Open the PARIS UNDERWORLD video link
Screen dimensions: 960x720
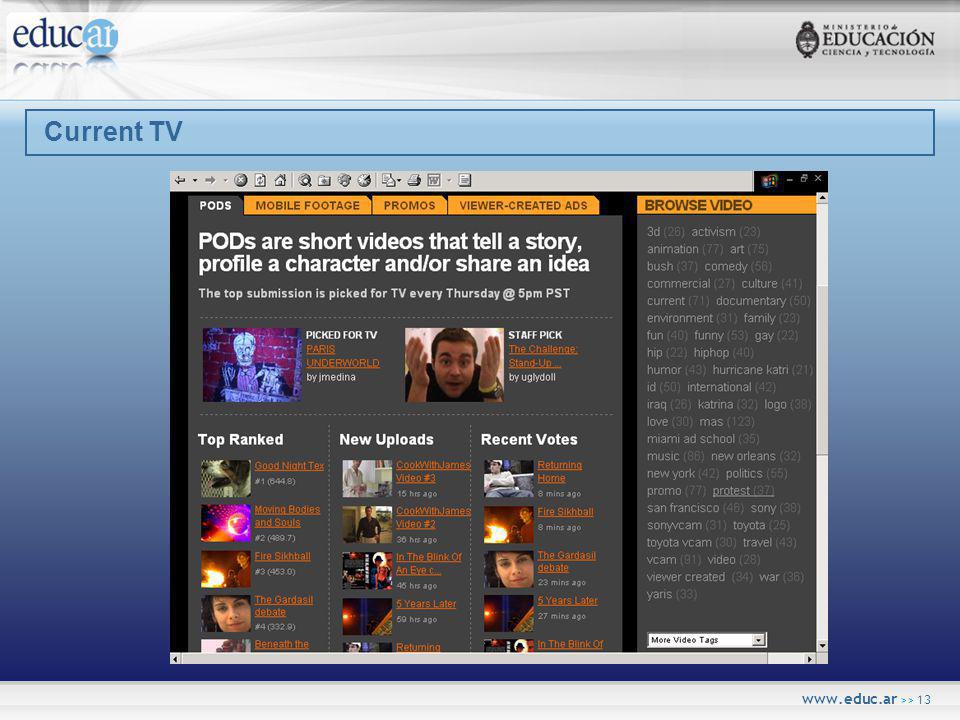[343, 356]
